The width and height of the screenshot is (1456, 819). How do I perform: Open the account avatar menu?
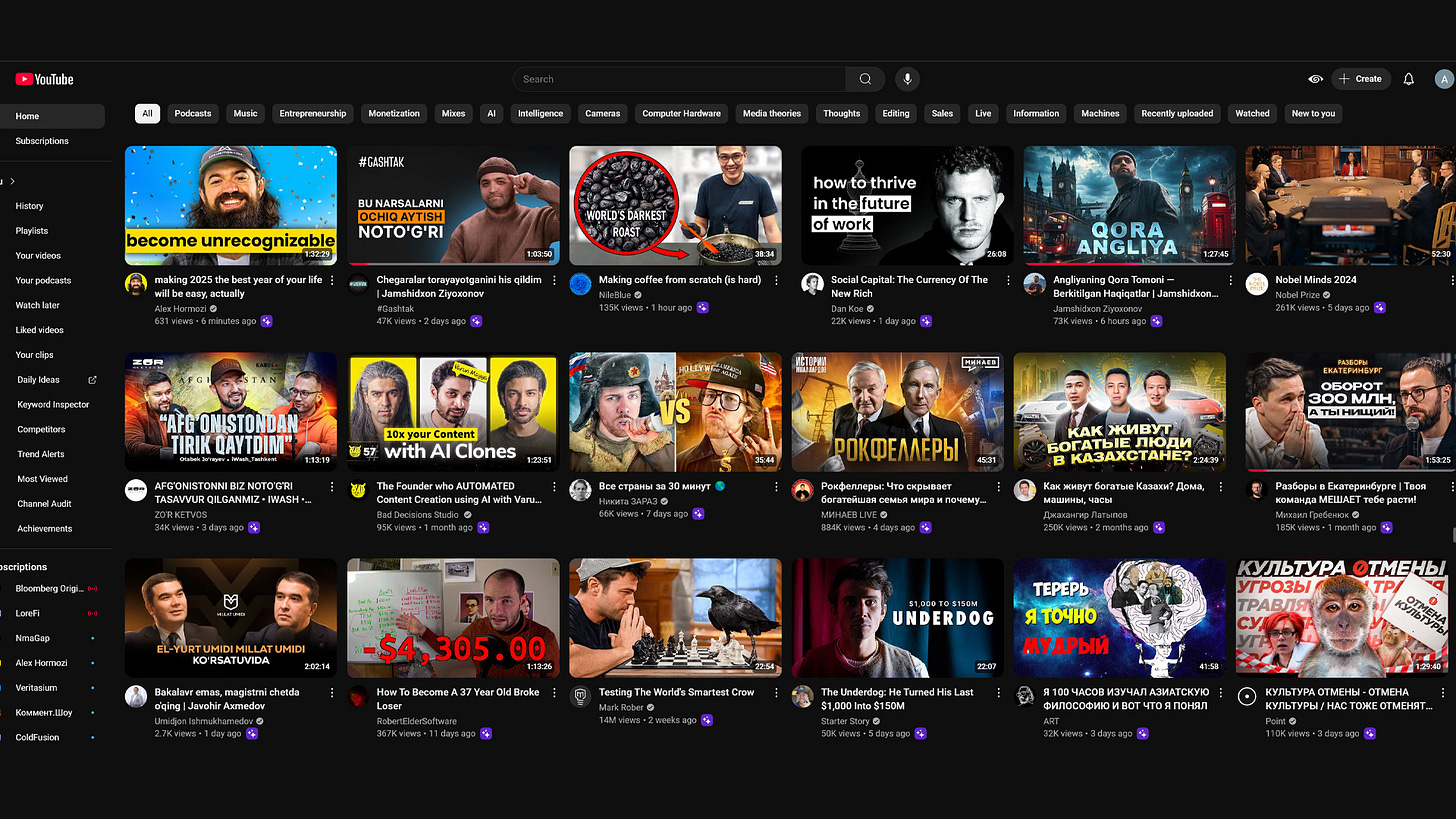point(1443,79)
